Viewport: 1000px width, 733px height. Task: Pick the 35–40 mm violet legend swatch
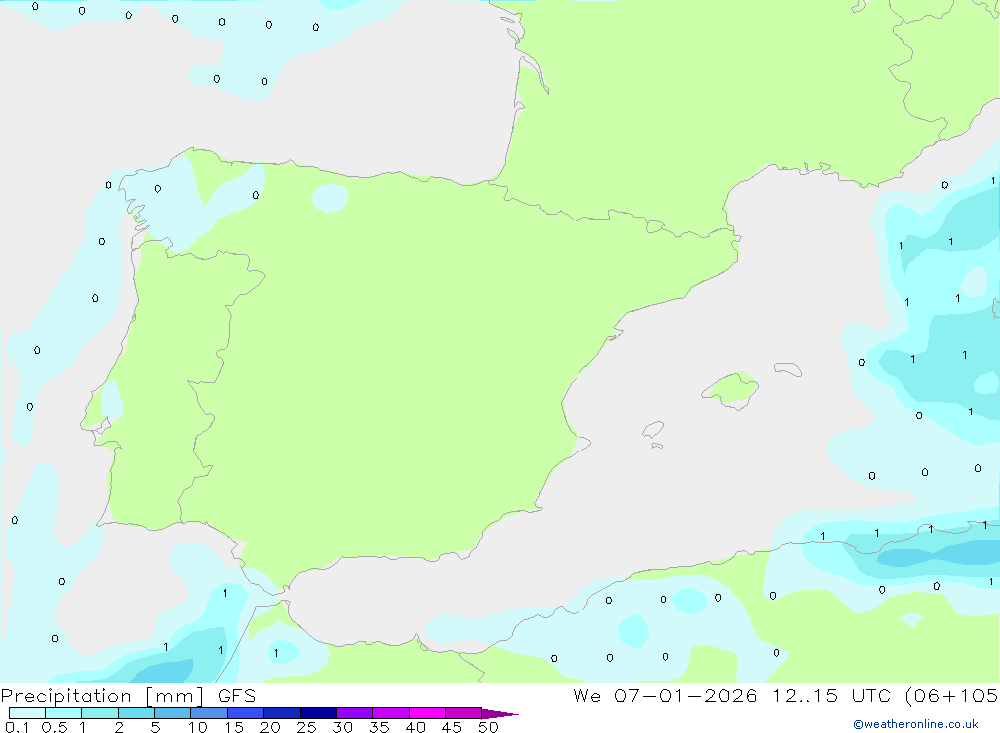[x=391, y=713]
